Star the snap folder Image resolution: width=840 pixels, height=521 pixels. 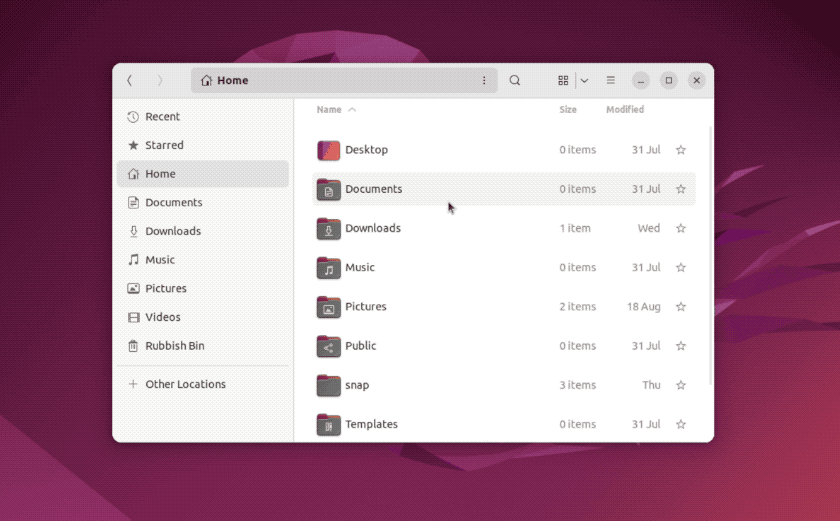681,385
